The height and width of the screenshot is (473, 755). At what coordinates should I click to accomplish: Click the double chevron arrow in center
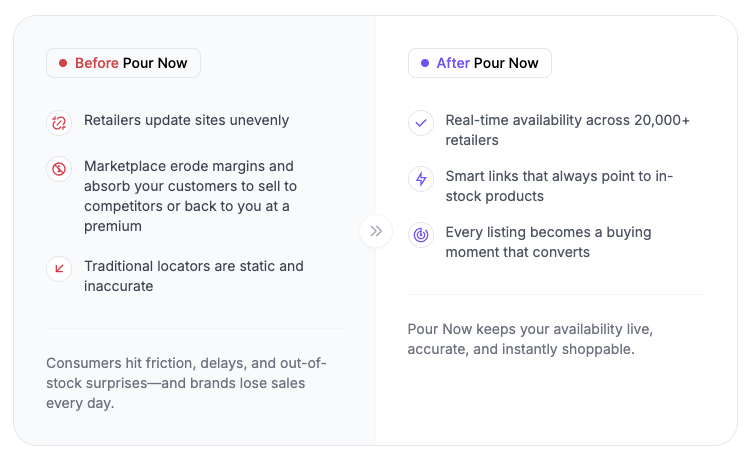376,231
